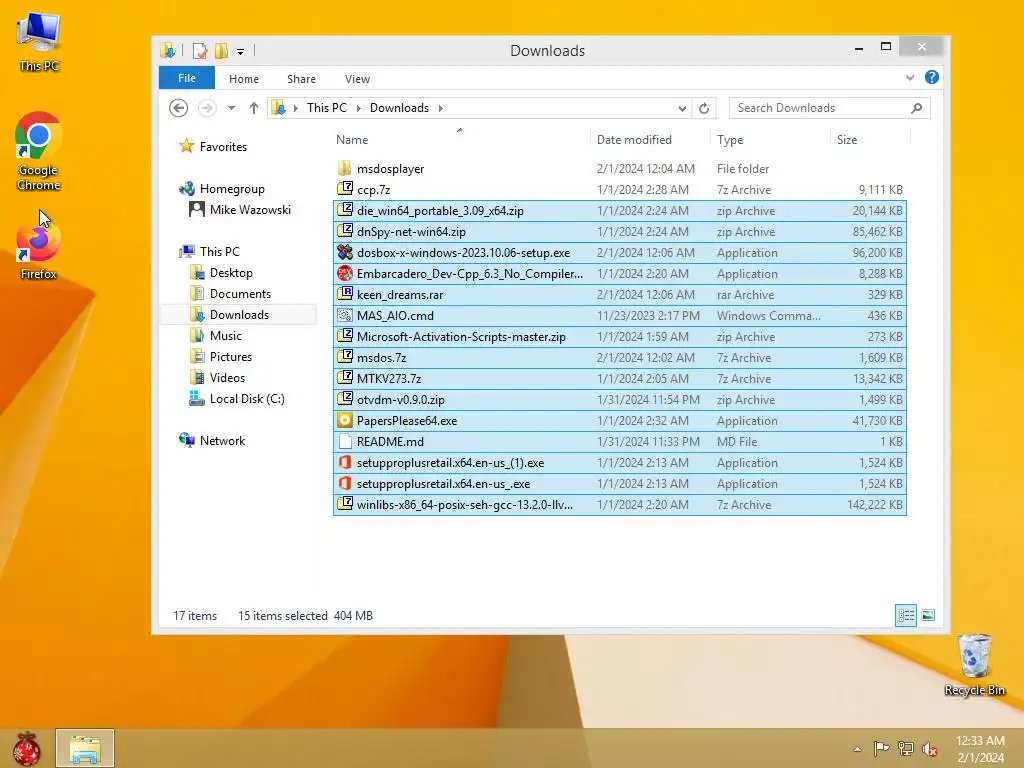Click File Explorer taskbar button
The image size is (1024, 768).
pyautogui.click(x=85, y=748)
